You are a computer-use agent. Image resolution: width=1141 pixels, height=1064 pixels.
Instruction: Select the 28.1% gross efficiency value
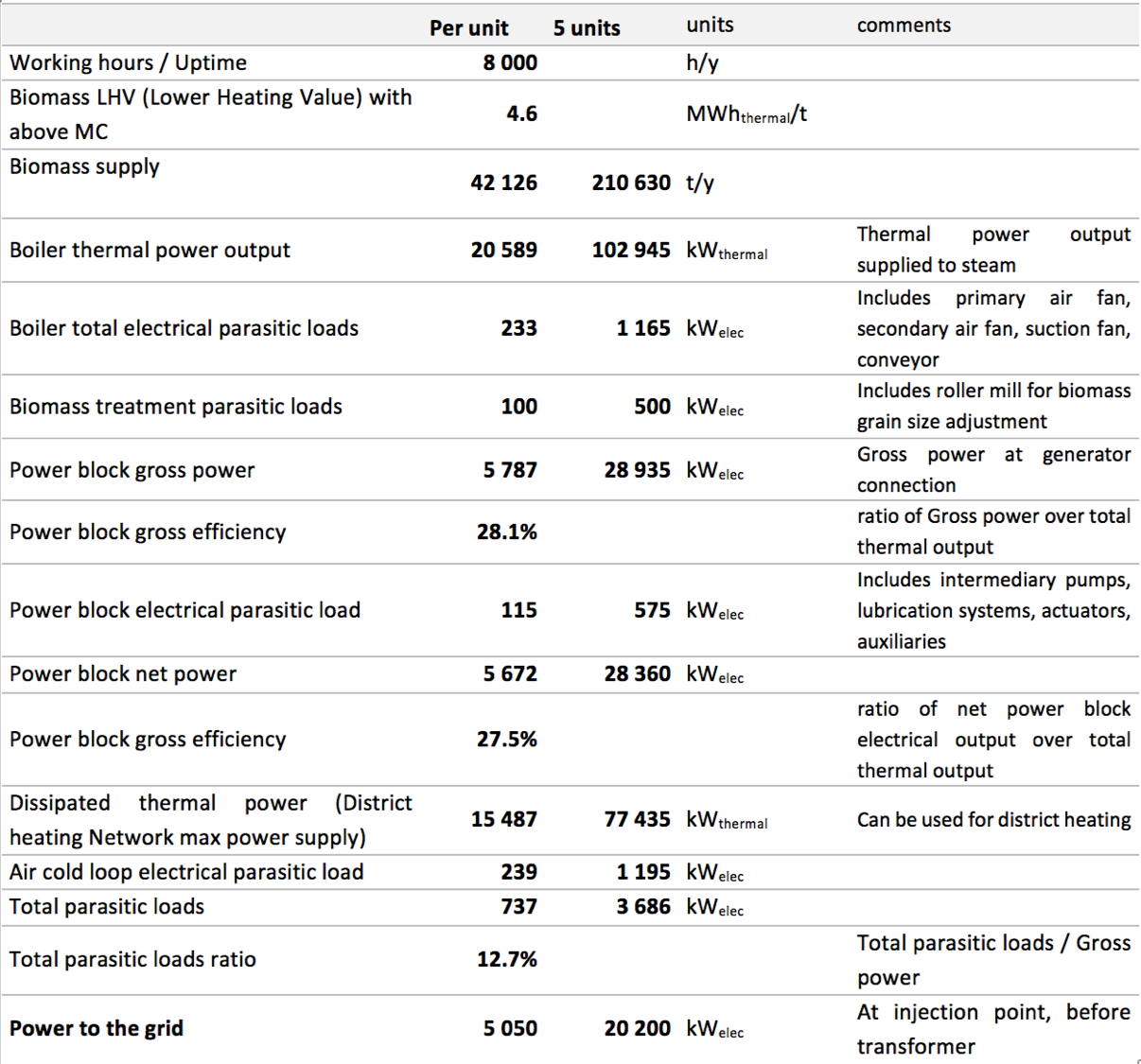506,532
